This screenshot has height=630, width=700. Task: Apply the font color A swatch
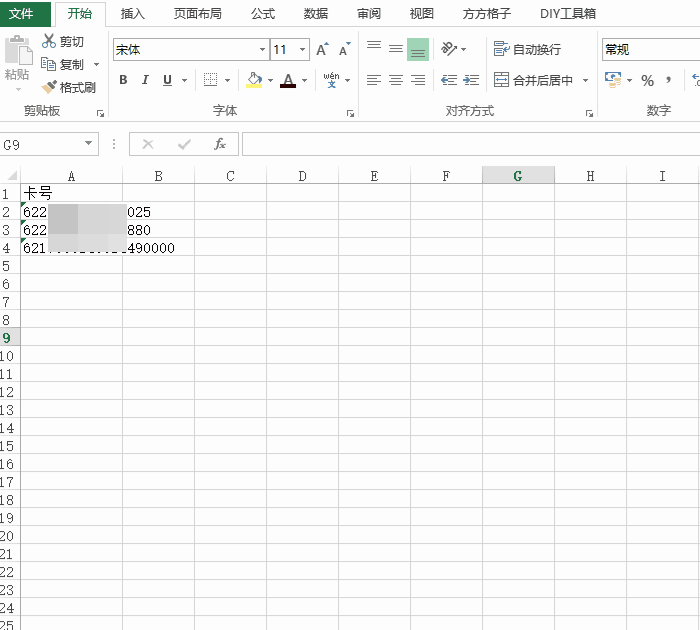click(288, 80)
